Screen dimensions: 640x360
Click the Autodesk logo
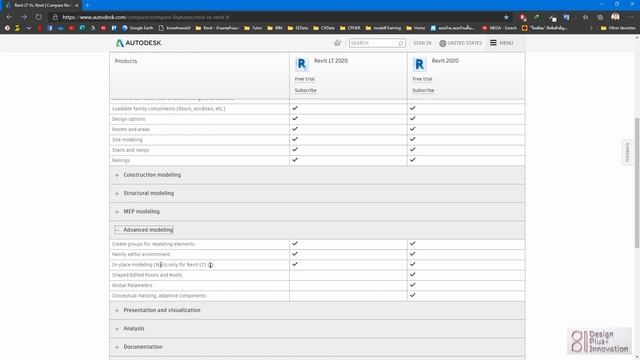(x=139, y=43)
